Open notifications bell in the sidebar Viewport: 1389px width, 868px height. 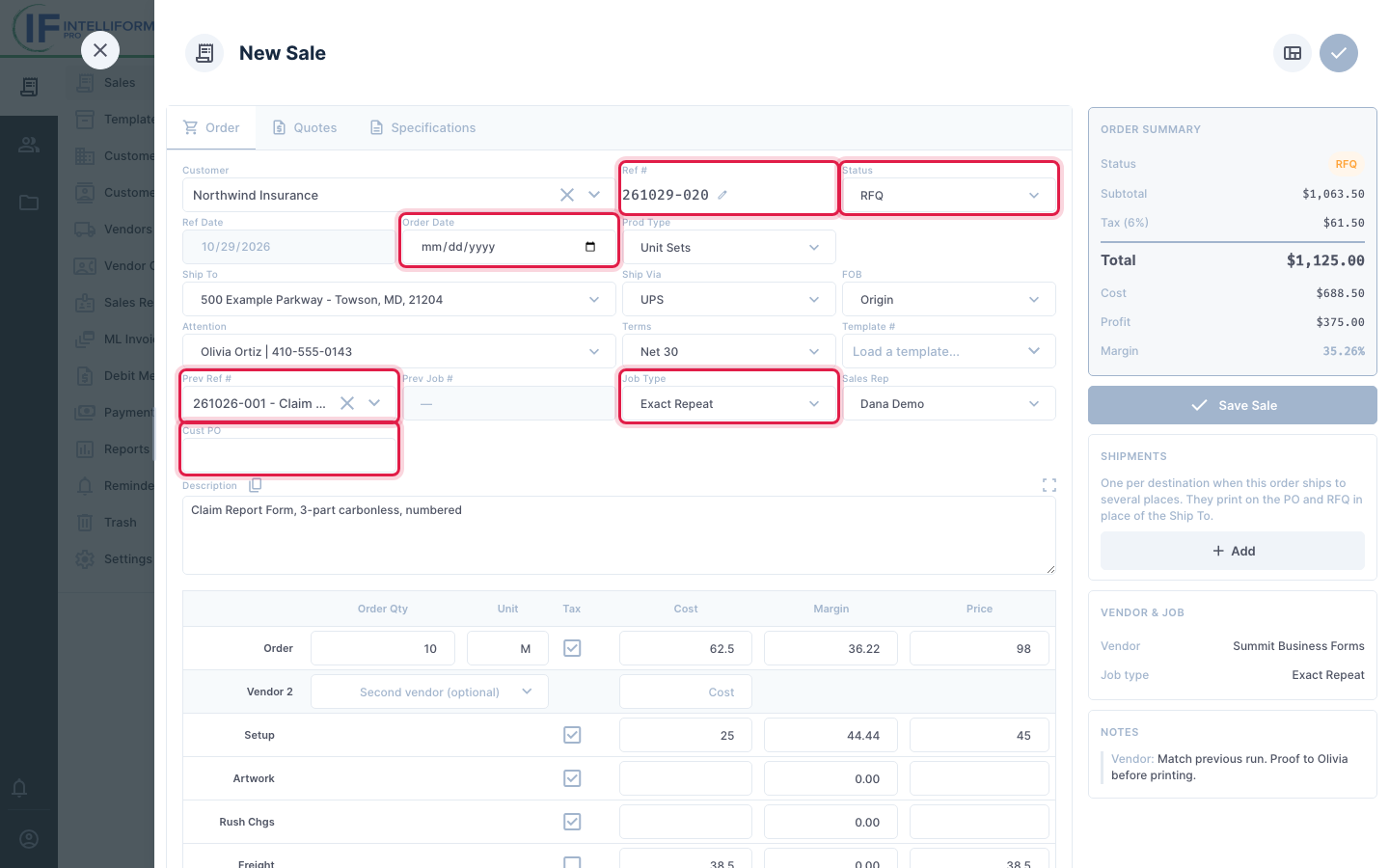point(19,788)
